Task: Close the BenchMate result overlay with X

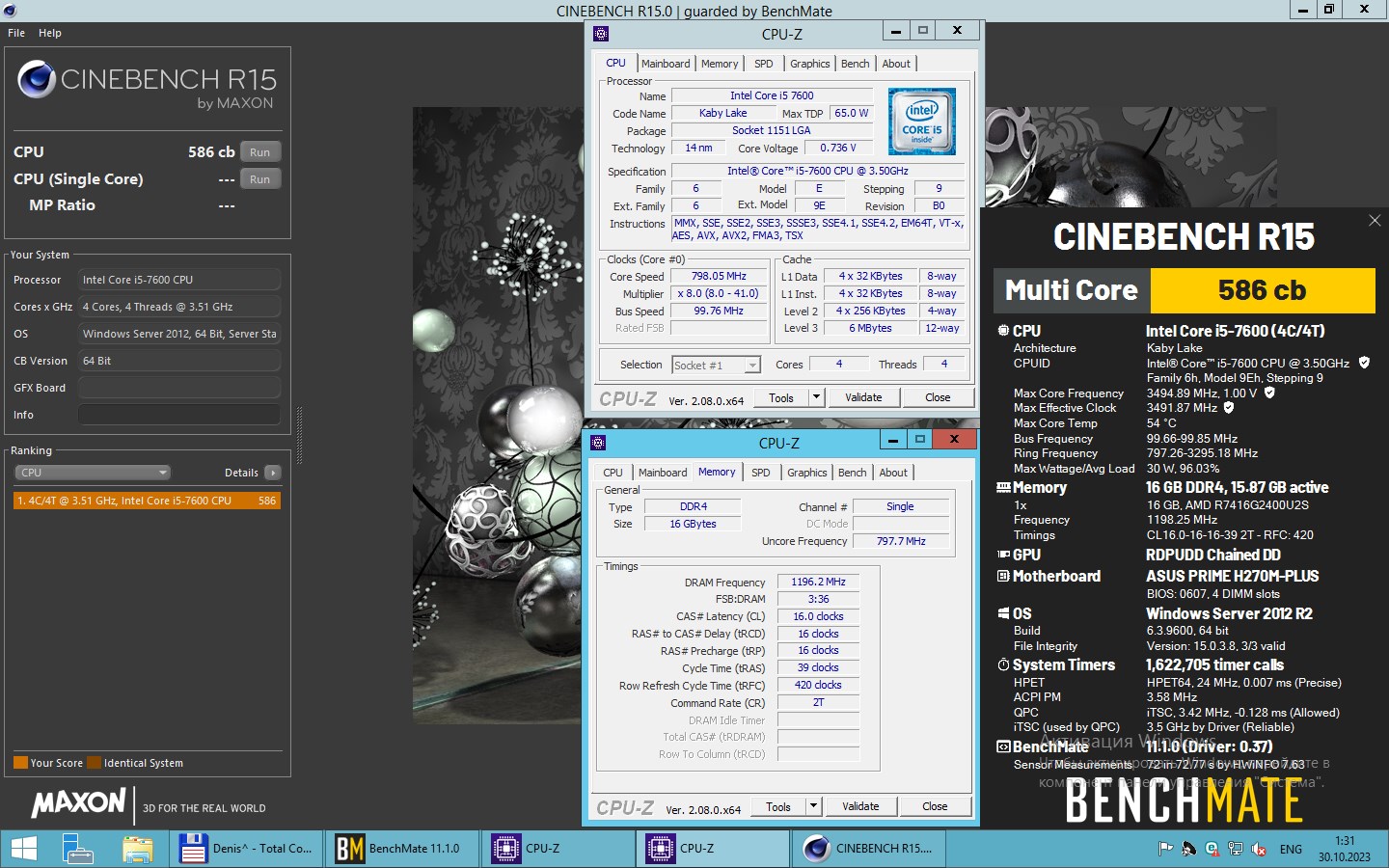Action: [1375, 221]
